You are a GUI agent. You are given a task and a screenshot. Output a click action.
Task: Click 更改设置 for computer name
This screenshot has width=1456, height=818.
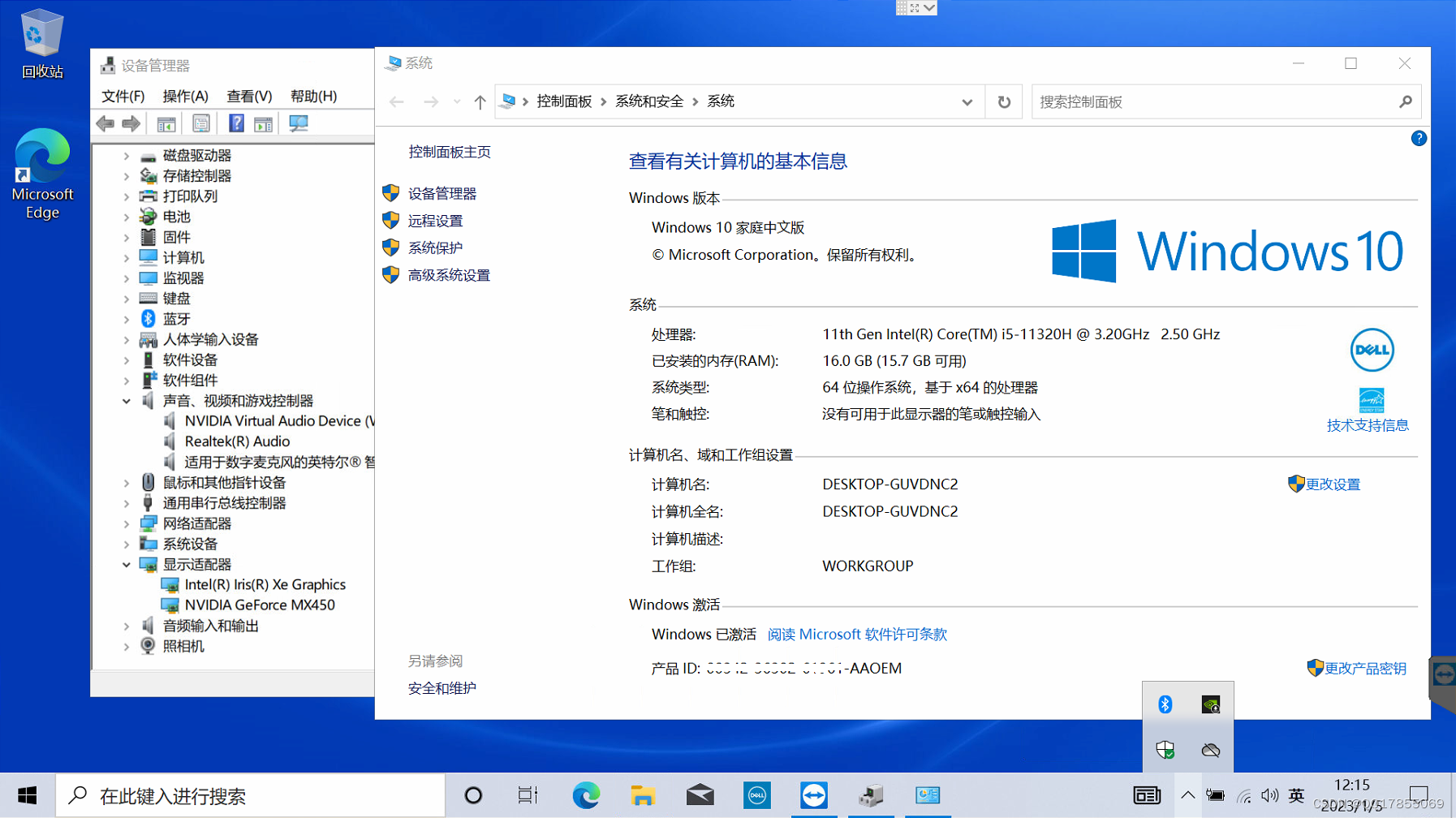[x=1332, y=484]
